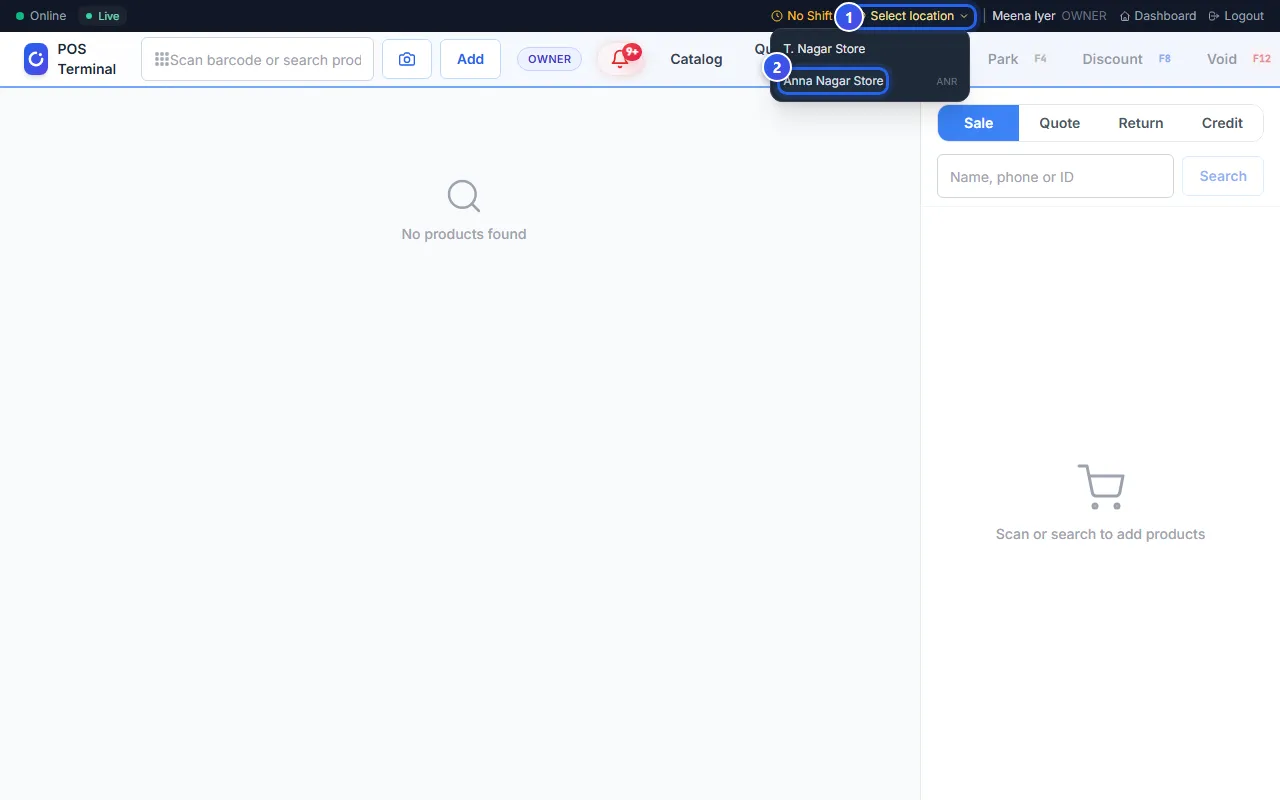This screenshot has width=1280, height=800.
Task: Click the POS Terminal logo icon
Action: [x=36, y=59]
